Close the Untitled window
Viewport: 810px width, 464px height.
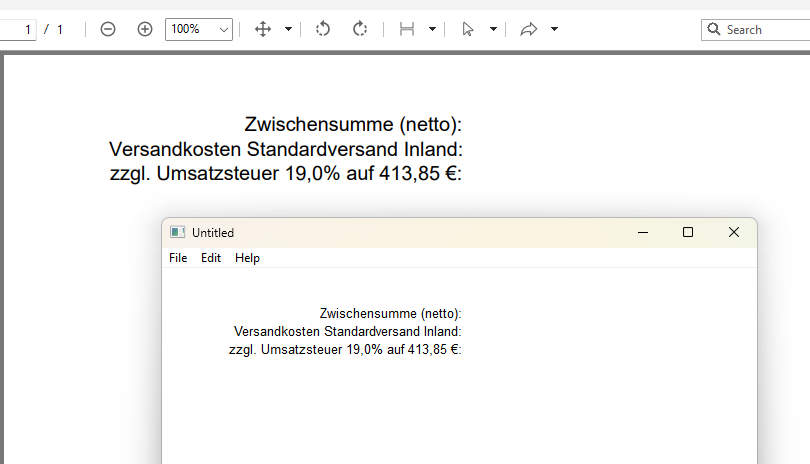pyautogui.click(x=734, y=233)
